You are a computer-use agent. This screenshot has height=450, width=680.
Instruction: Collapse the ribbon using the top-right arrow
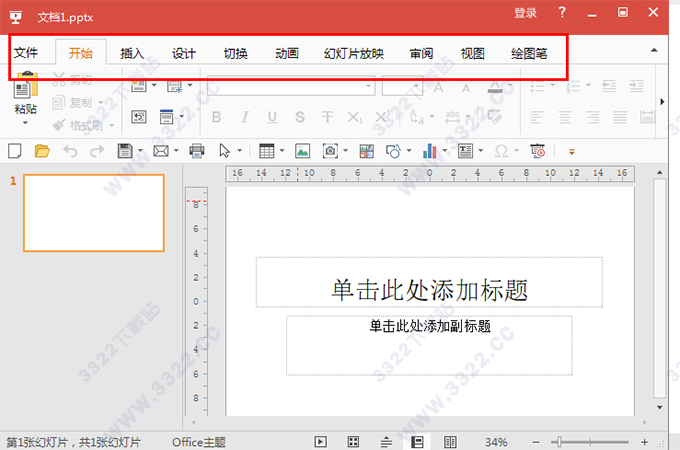(x=654, y=49)
